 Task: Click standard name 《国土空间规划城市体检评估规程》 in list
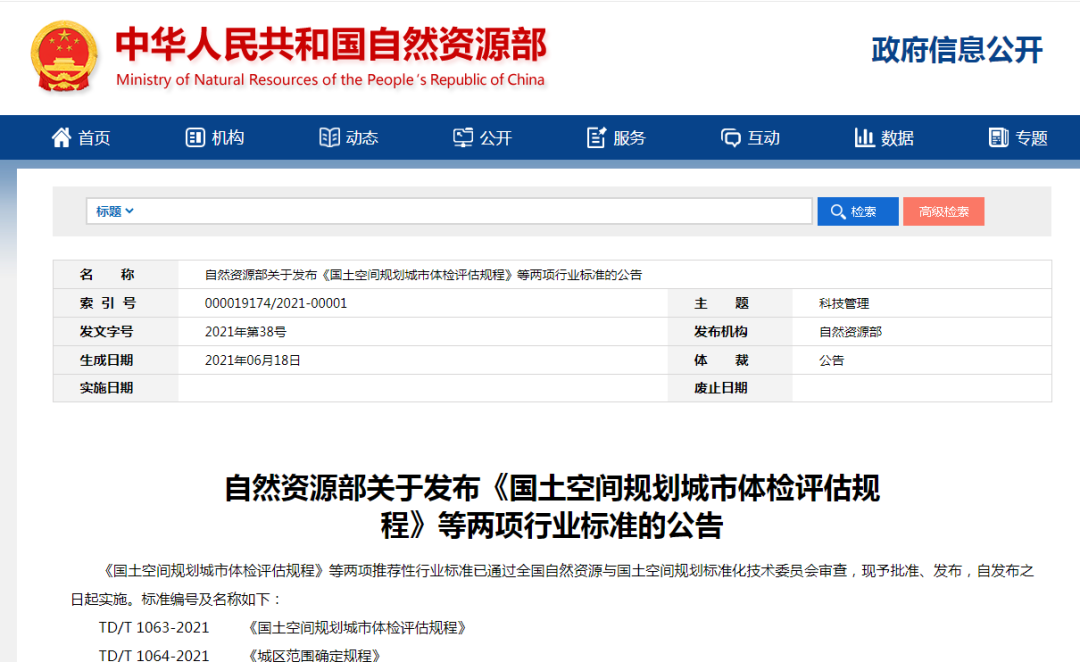pyautogui.click(x=358, y=628)
